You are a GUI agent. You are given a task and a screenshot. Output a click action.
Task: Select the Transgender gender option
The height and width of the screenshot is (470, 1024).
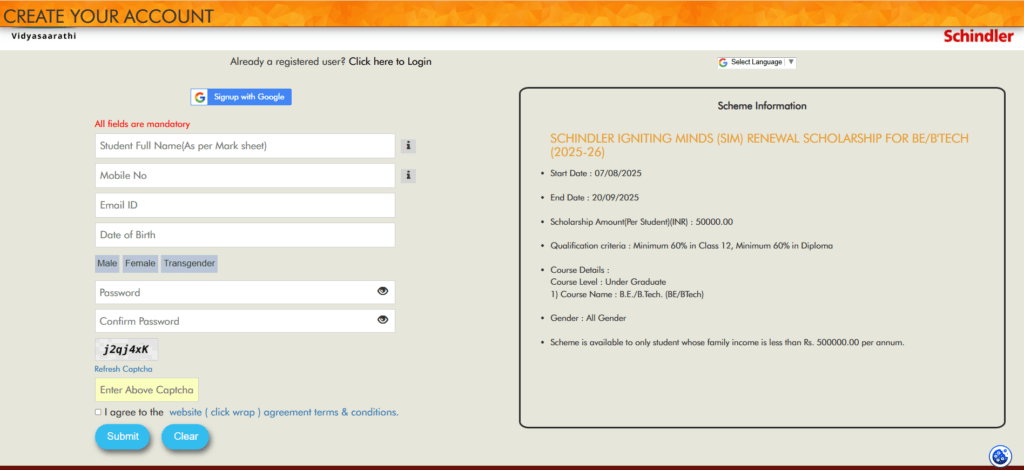coord(189,264)
